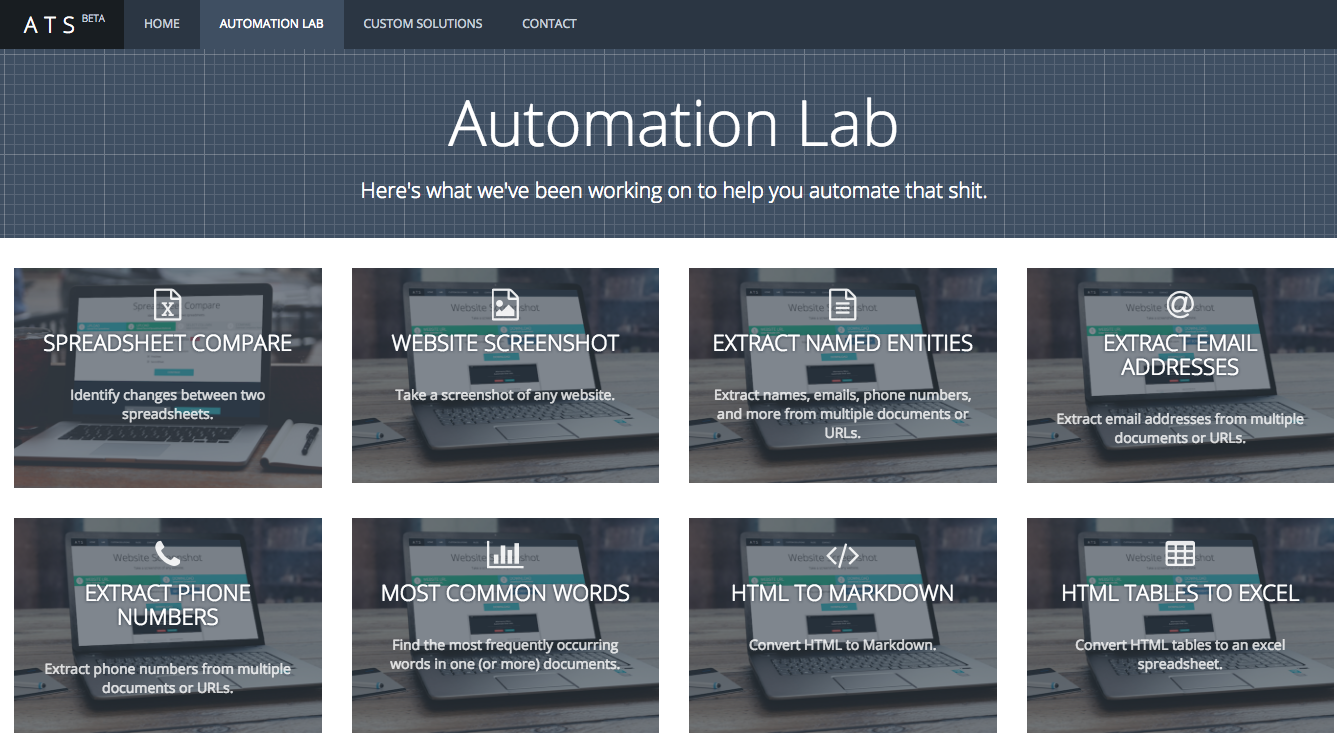The width and height of the screenshot is (1337, 749).
Task: Click the 'Here's what we've been working on' subtitle
Action: pos(674,190)
